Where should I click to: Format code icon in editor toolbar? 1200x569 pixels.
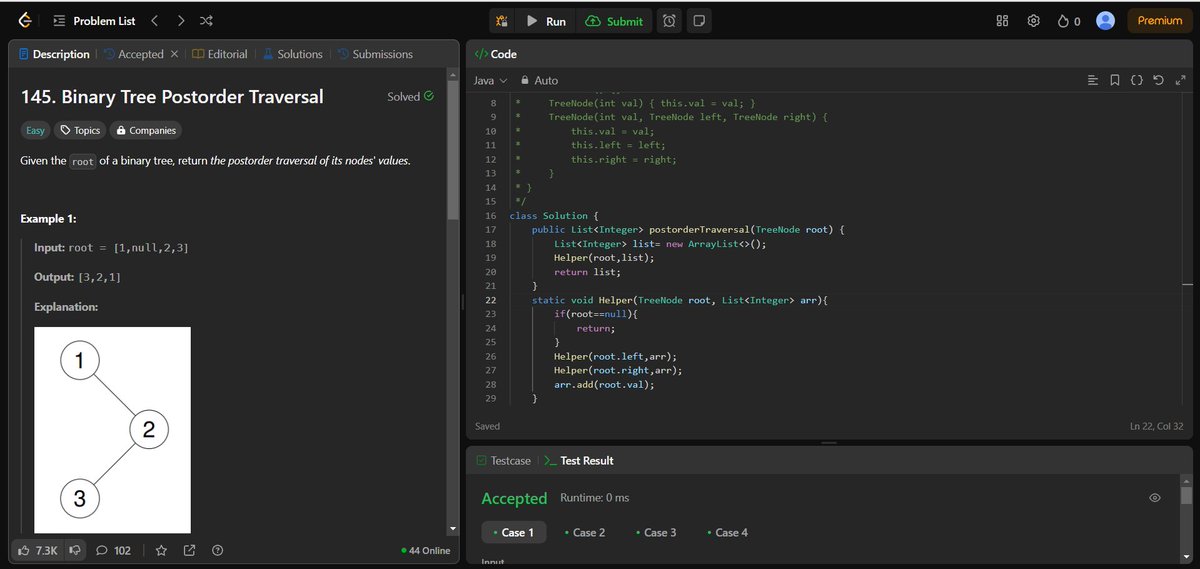click(1092, 80)
